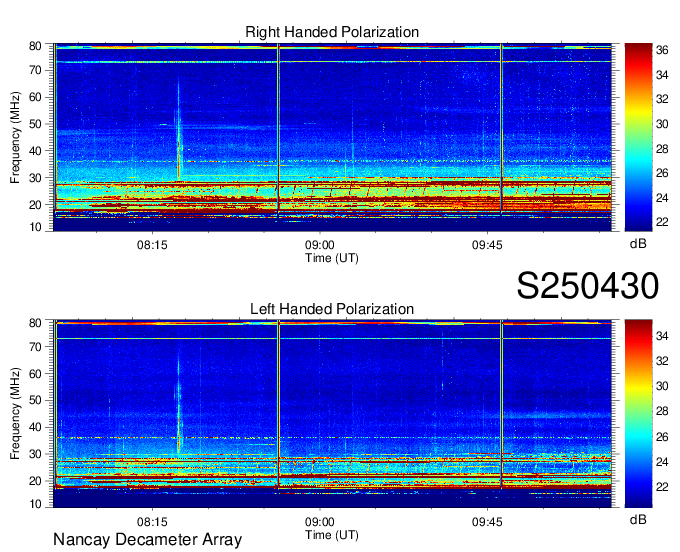Image resolution: width=680 pixels, height=552 pixels.
Task: Select the 08:15 tick under the Left Handed plot
Action: [x=152, y=522]
